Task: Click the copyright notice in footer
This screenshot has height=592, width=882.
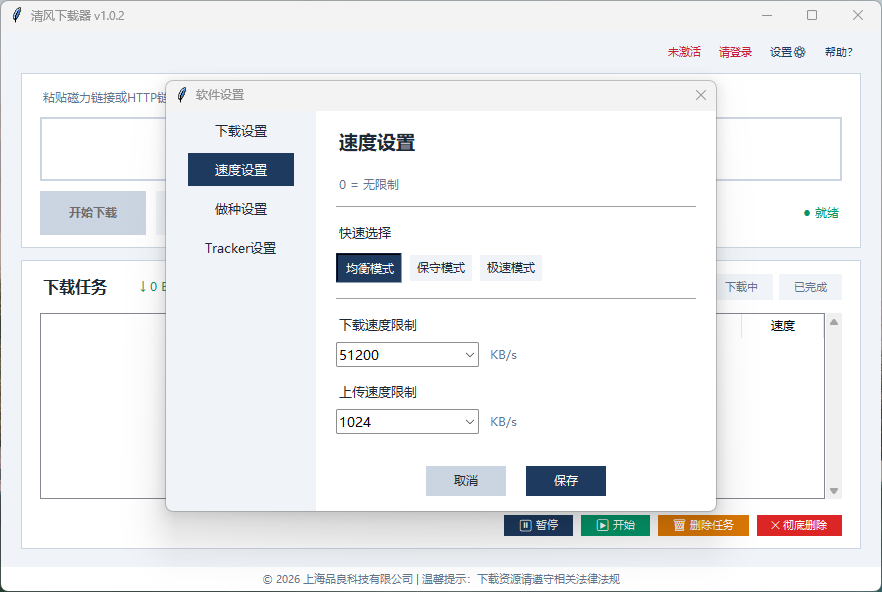Action: pyautogui.click(x=441, y=579)
